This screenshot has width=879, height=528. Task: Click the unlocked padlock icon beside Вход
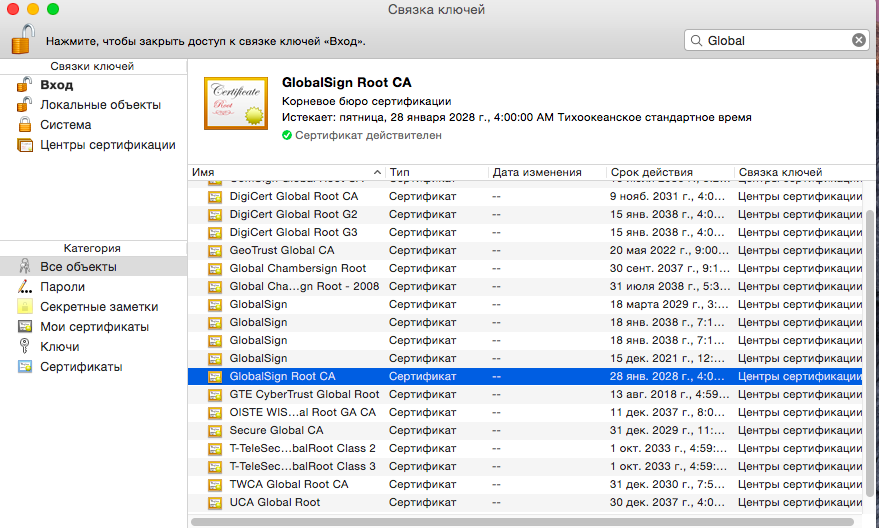(25, 85)
